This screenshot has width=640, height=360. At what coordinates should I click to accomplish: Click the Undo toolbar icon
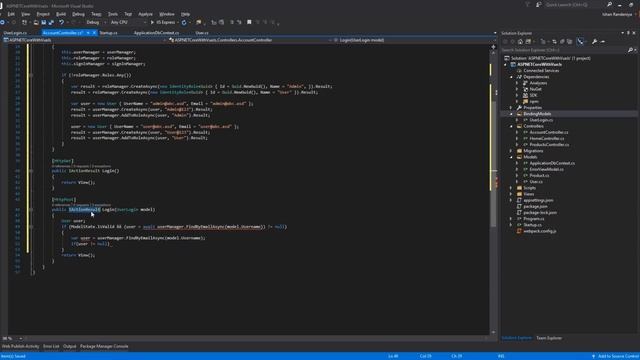[x=62, y=22]
